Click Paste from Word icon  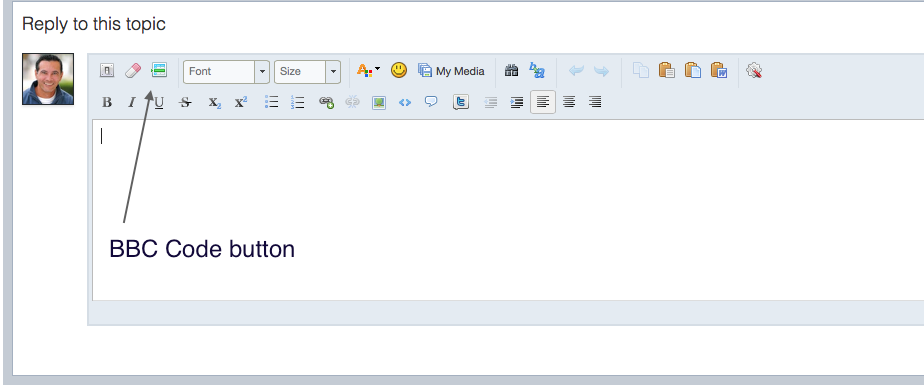click(719, 71)
